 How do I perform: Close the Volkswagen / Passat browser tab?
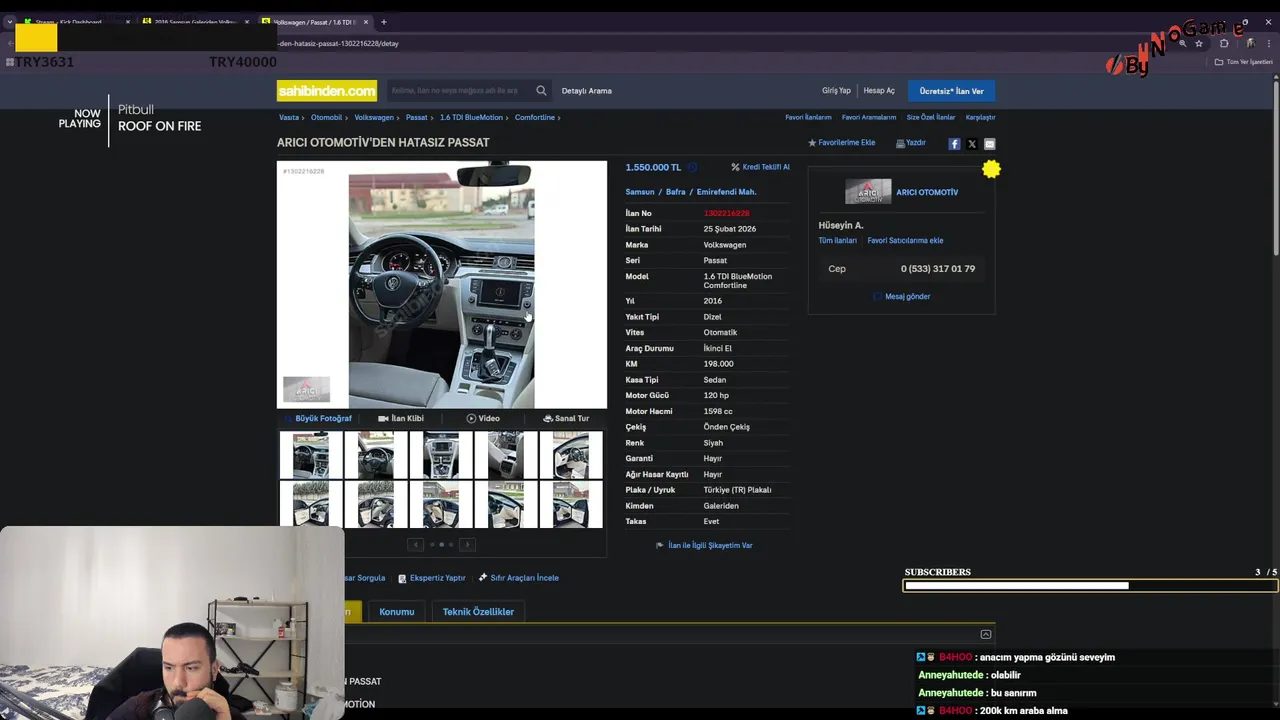click(x=366, y=22)
